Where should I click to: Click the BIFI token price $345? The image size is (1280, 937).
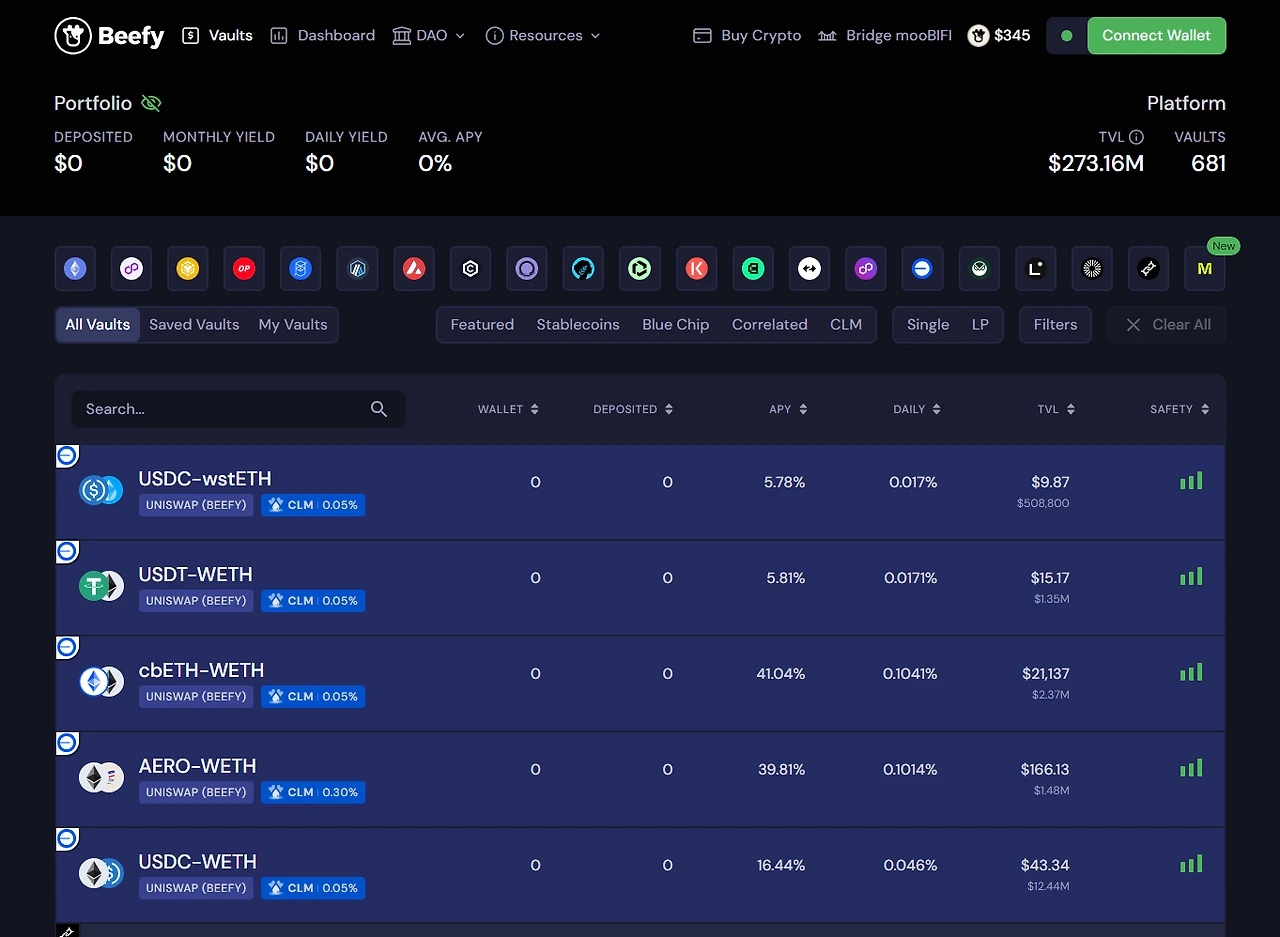click(x=999, y=35)
